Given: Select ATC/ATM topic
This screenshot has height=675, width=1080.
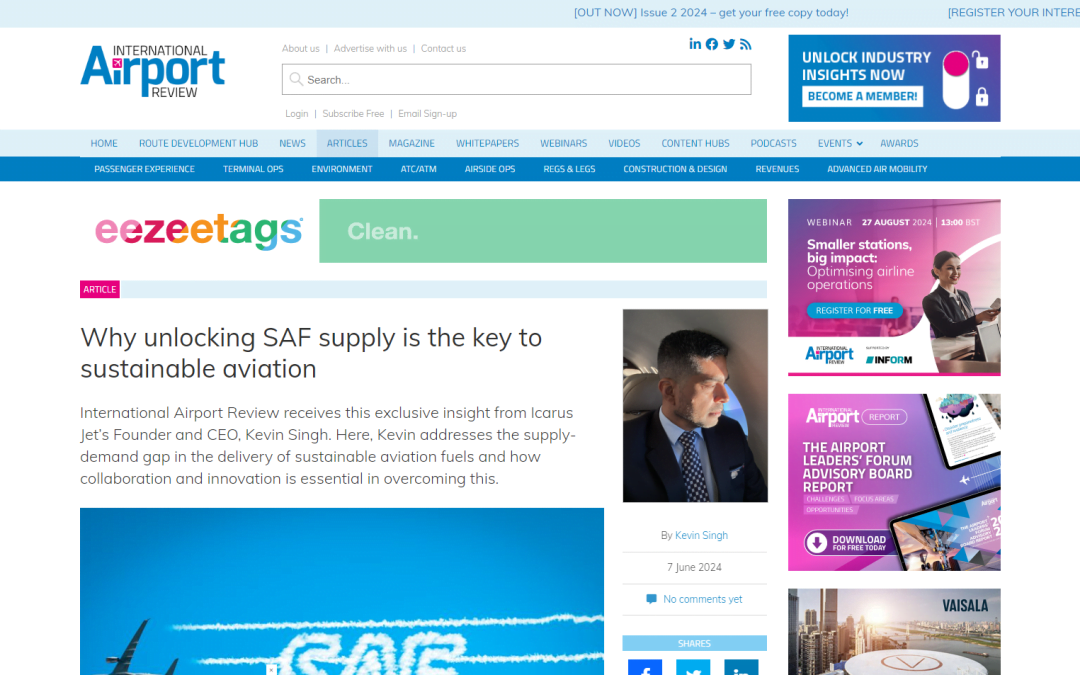Looking at the screenshot, I should pos(418,169).
